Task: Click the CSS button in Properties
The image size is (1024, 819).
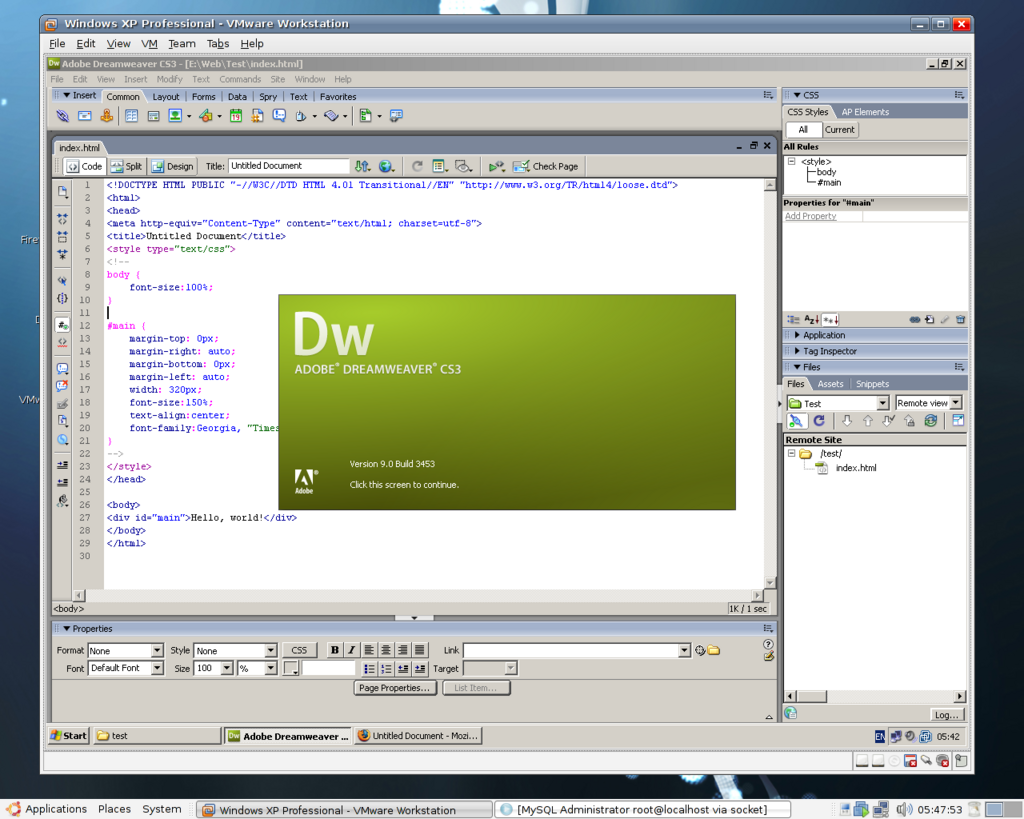Action: [299, 650]
